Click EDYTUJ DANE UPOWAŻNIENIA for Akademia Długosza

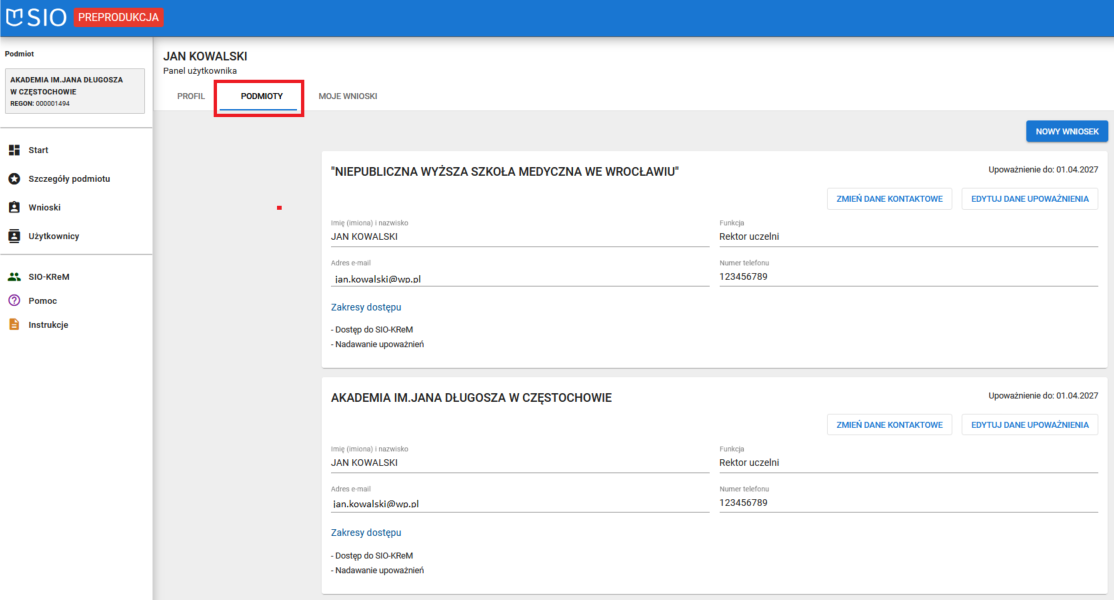(x=1030, y=425)
